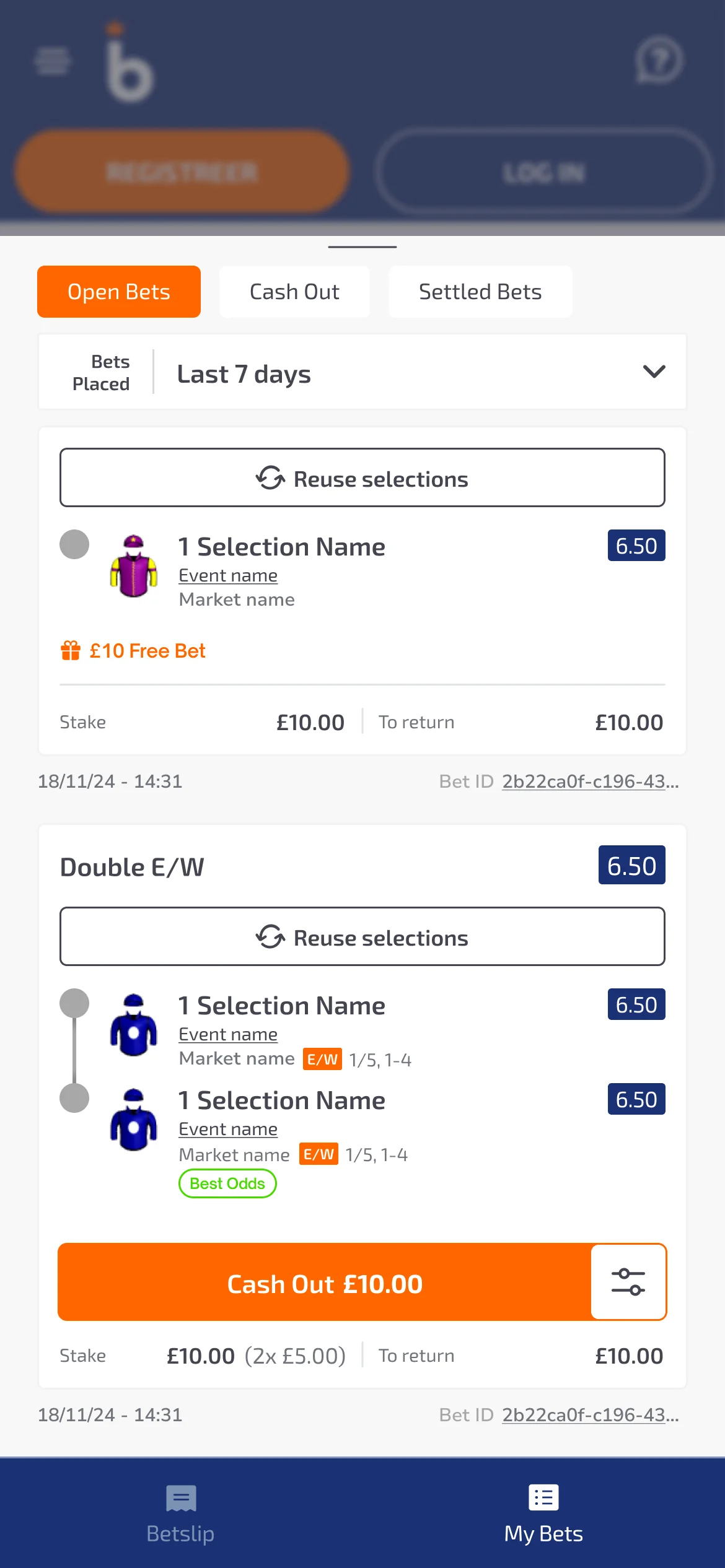The width and height of the screenshot is (725, 1568).
Task: Switch to the Cash Out tab
Action: click(x=294, y=291)
